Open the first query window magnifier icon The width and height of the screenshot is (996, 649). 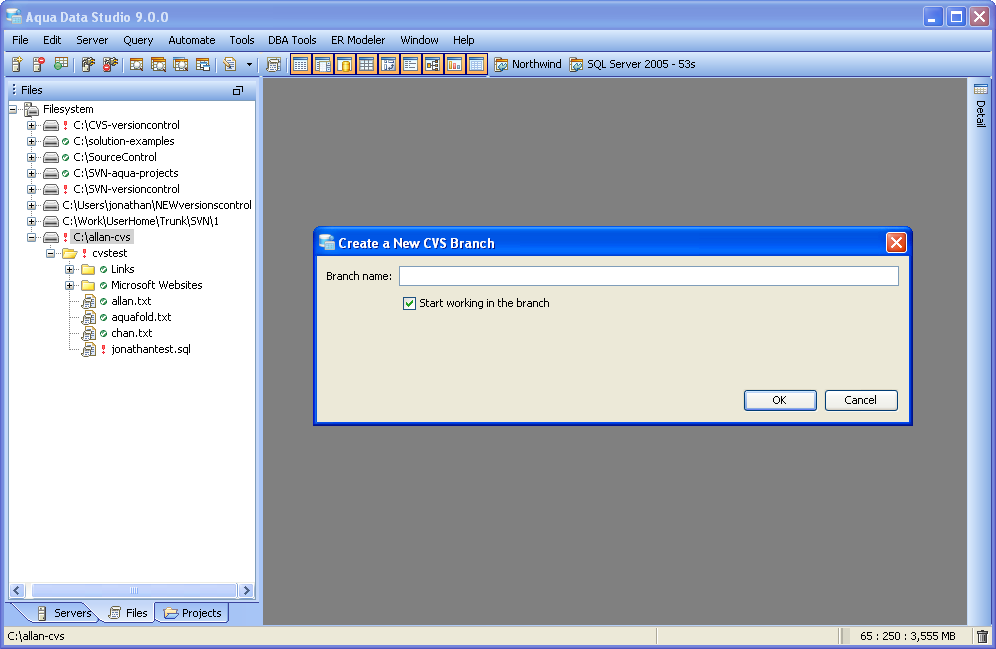point(136,64)
